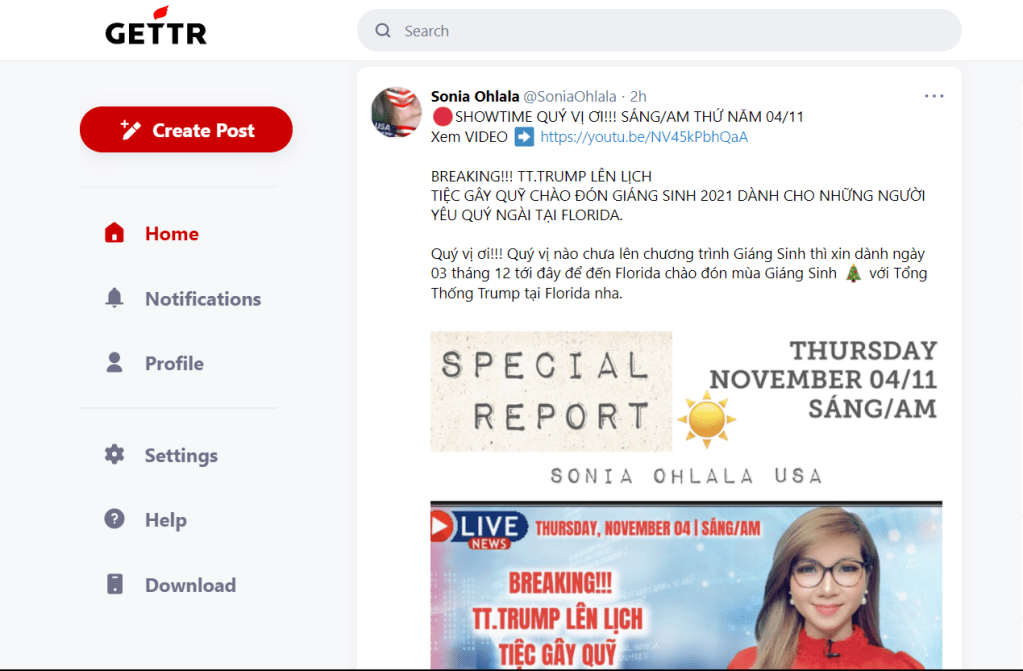
Task: Click the Download phone icon
Action: (x=115, y=585)
